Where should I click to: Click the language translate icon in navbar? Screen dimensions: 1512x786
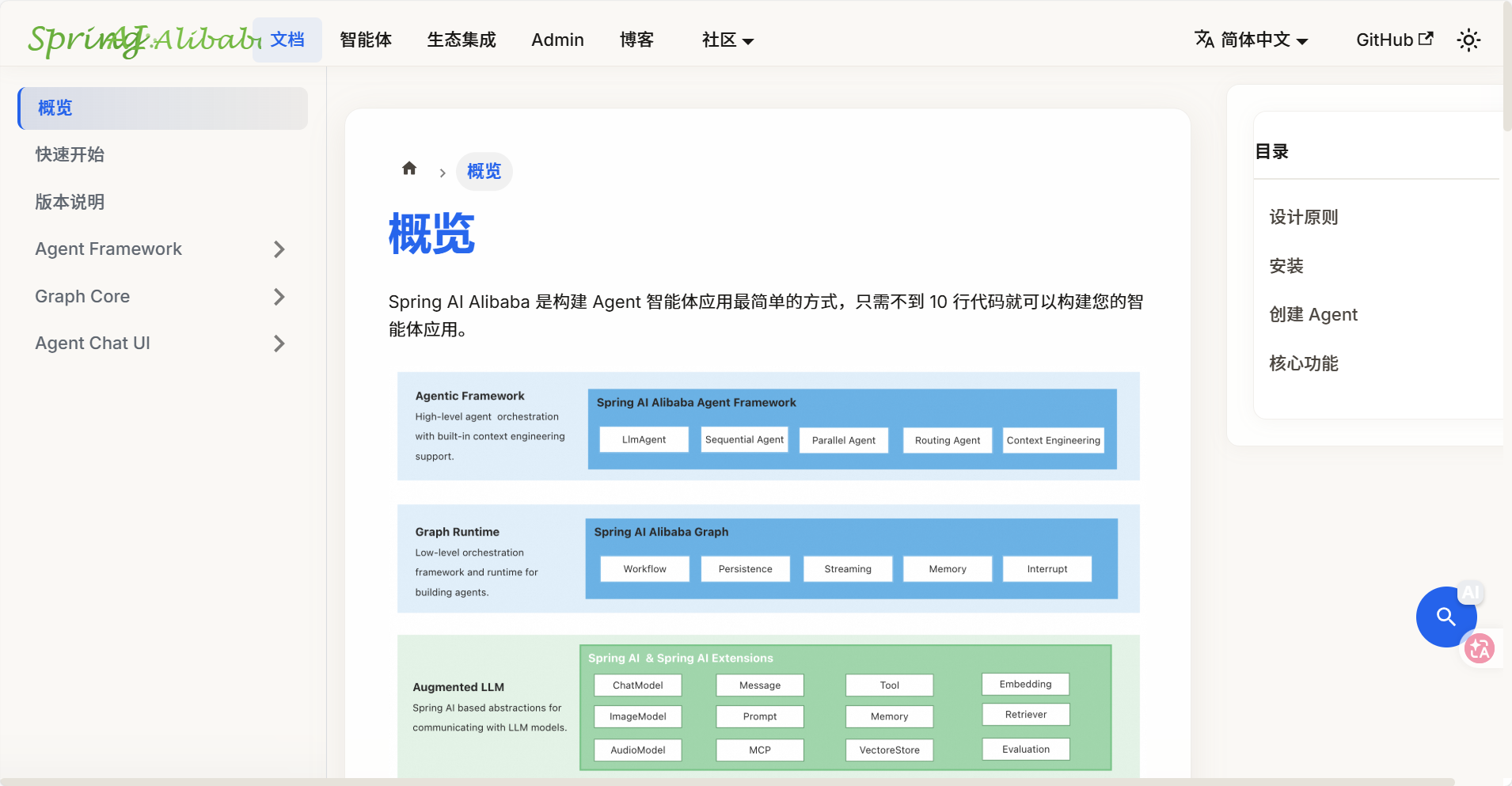[x=1204, y=39]
